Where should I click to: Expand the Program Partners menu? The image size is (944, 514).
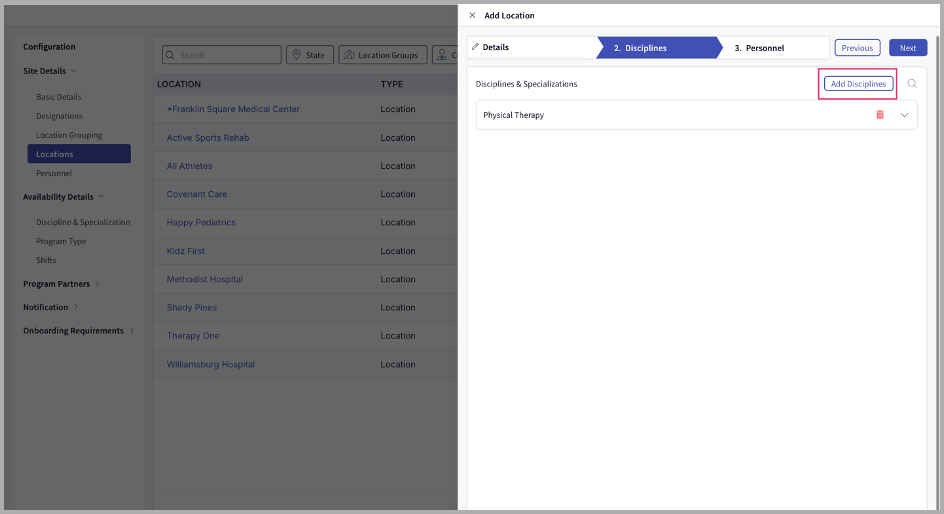[x=98, y=284]
